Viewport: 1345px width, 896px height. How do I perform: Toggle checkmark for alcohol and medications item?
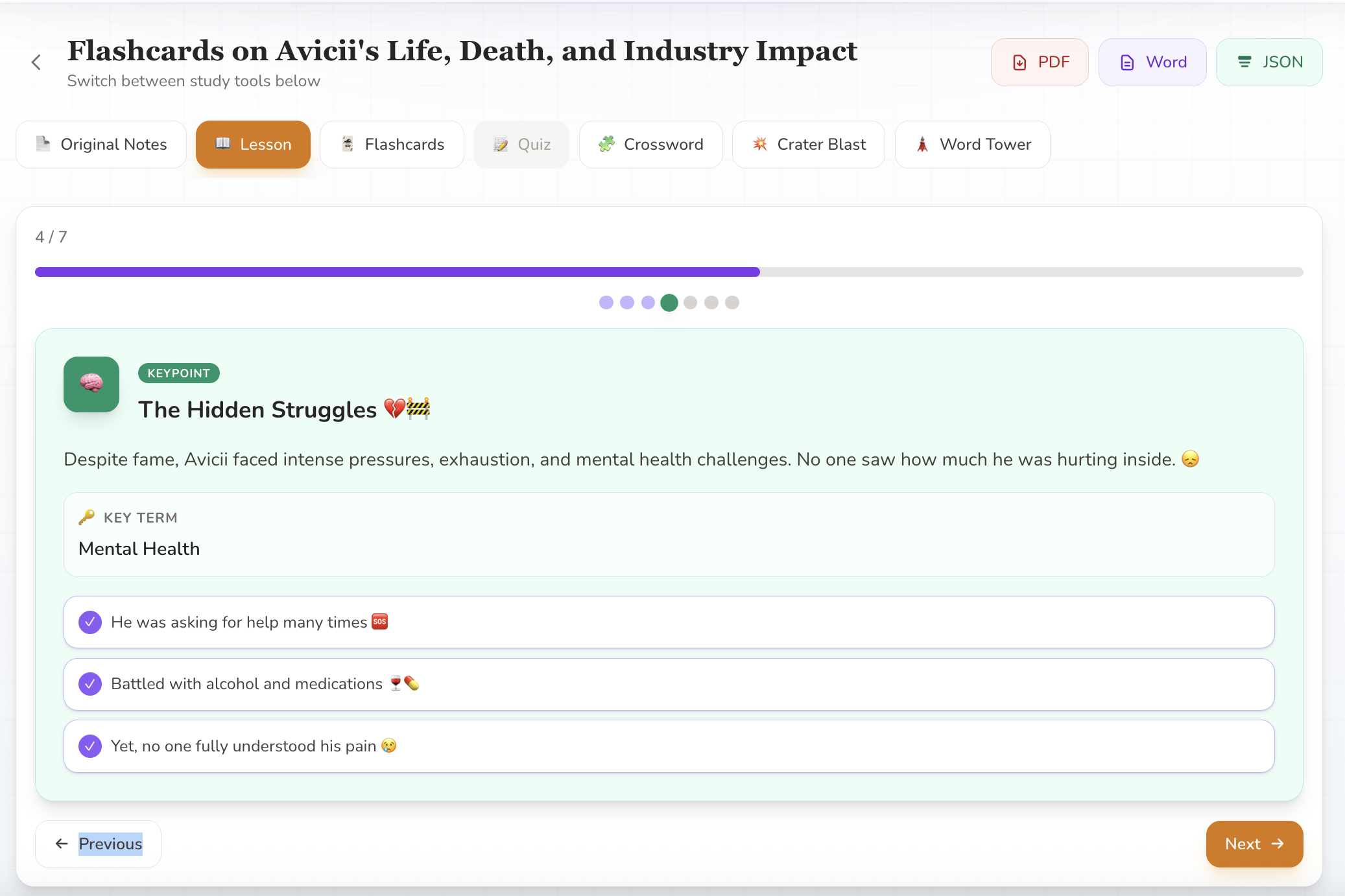(90, 684)
